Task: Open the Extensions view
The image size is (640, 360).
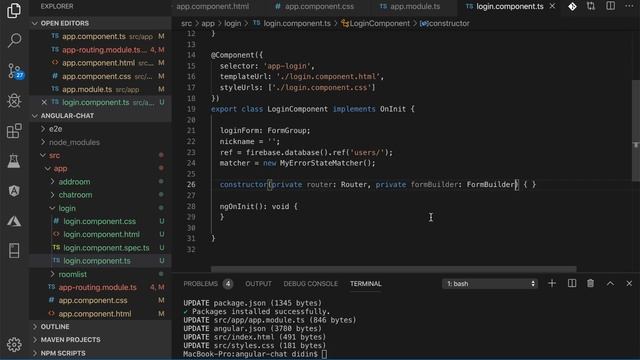Action: pos(14,131)
